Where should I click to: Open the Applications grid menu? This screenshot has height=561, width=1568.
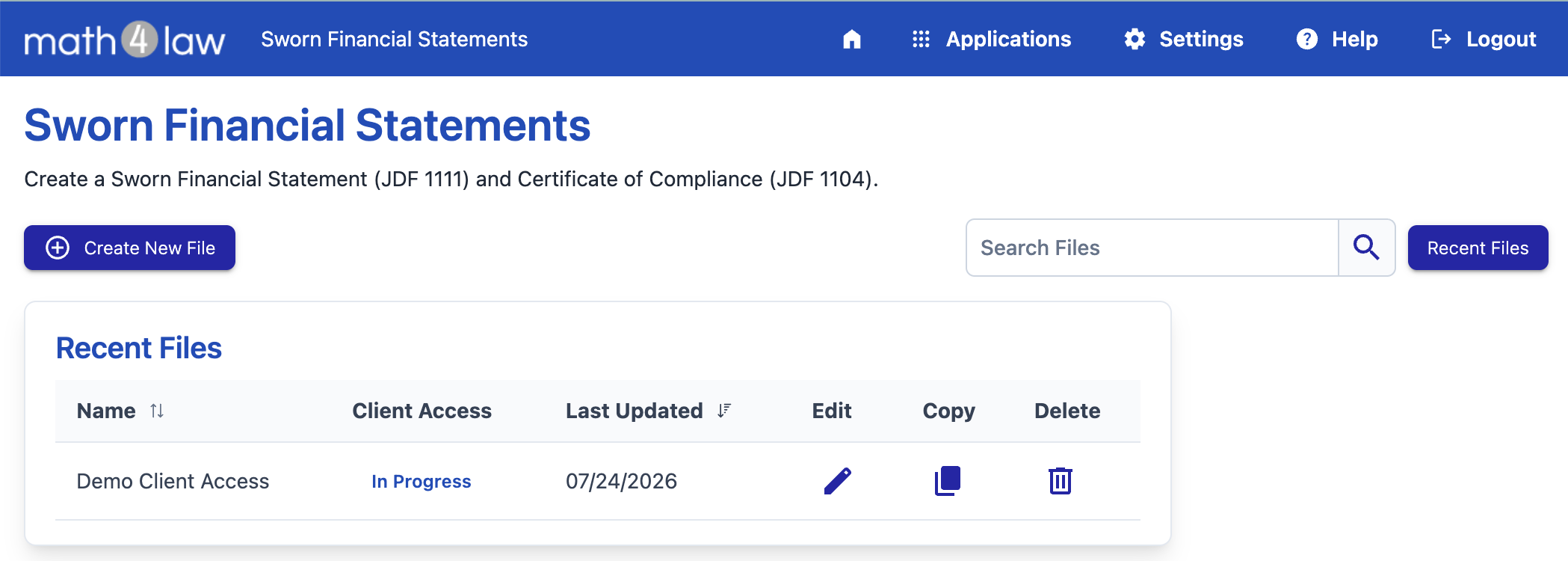coord(992,39)
